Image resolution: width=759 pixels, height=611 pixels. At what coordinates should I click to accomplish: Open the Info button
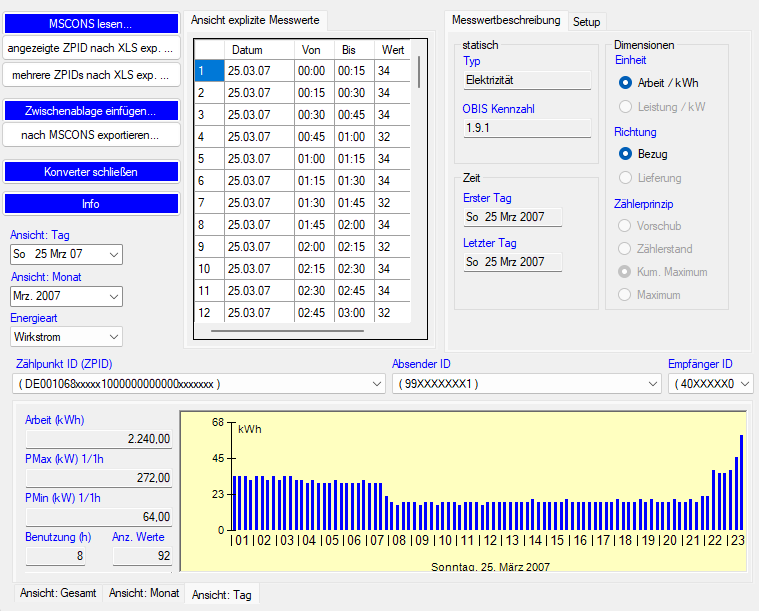(91, 204)
